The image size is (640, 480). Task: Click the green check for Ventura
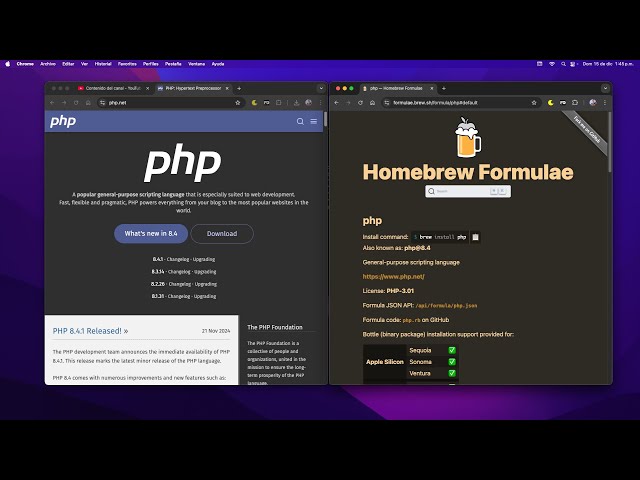pyautogui.click(x=452, y=373)
